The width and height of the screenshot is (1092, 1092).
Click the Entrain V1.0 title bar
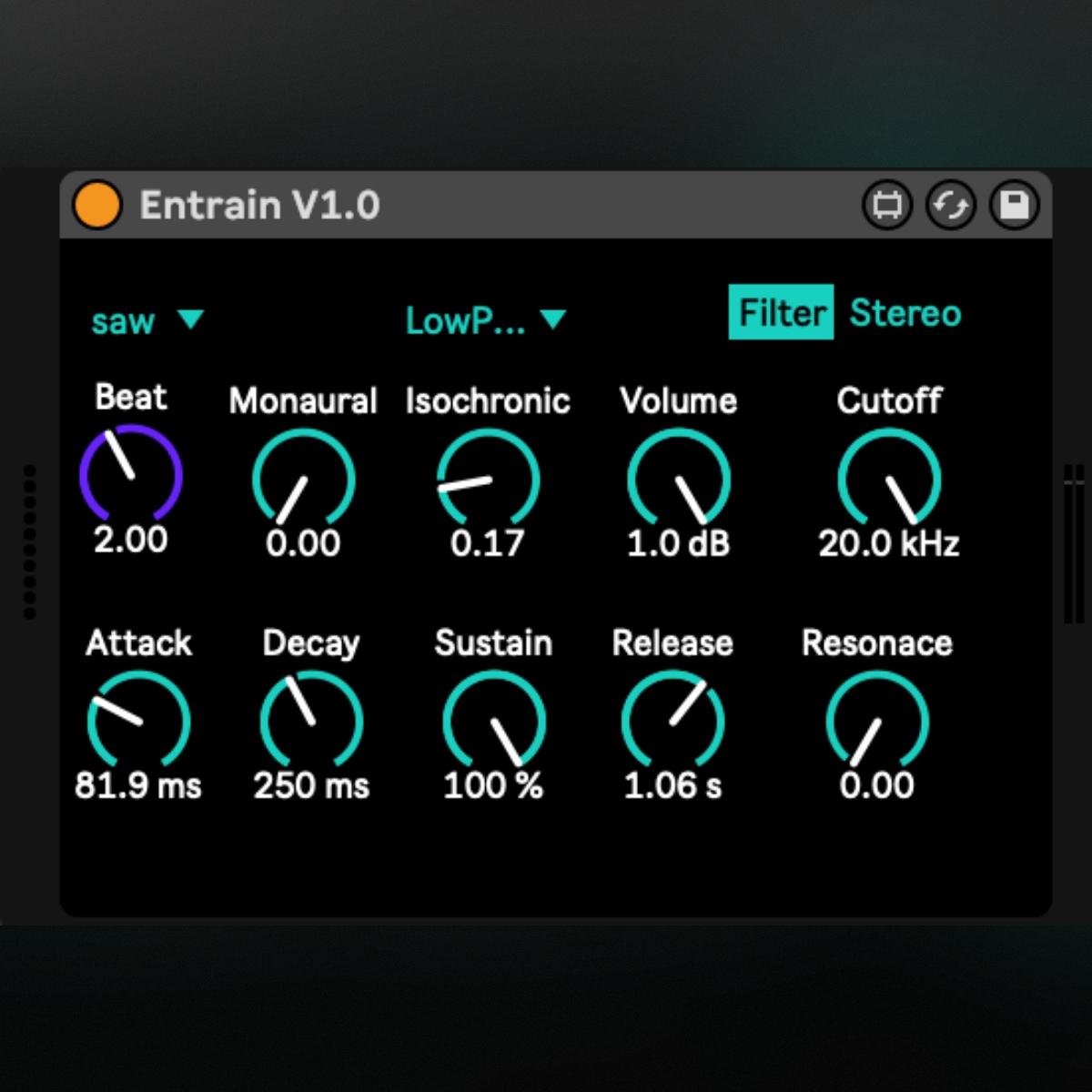coord(546,205)
